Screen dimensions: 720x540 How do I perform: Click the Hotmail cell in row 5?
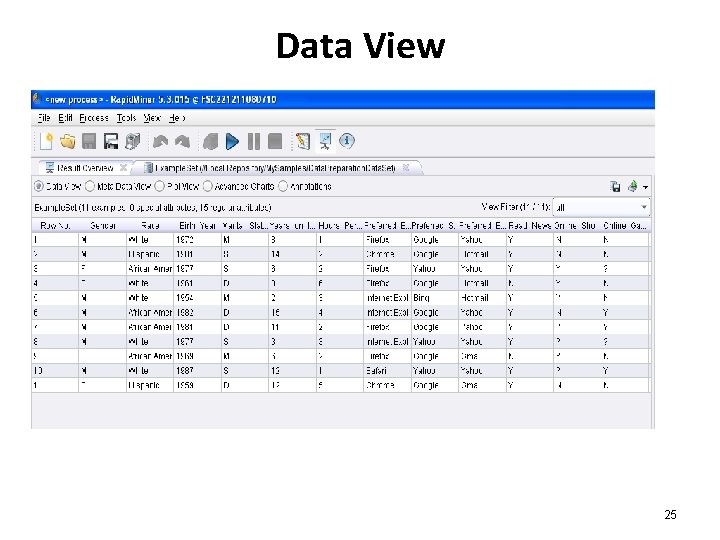point(482,298)
